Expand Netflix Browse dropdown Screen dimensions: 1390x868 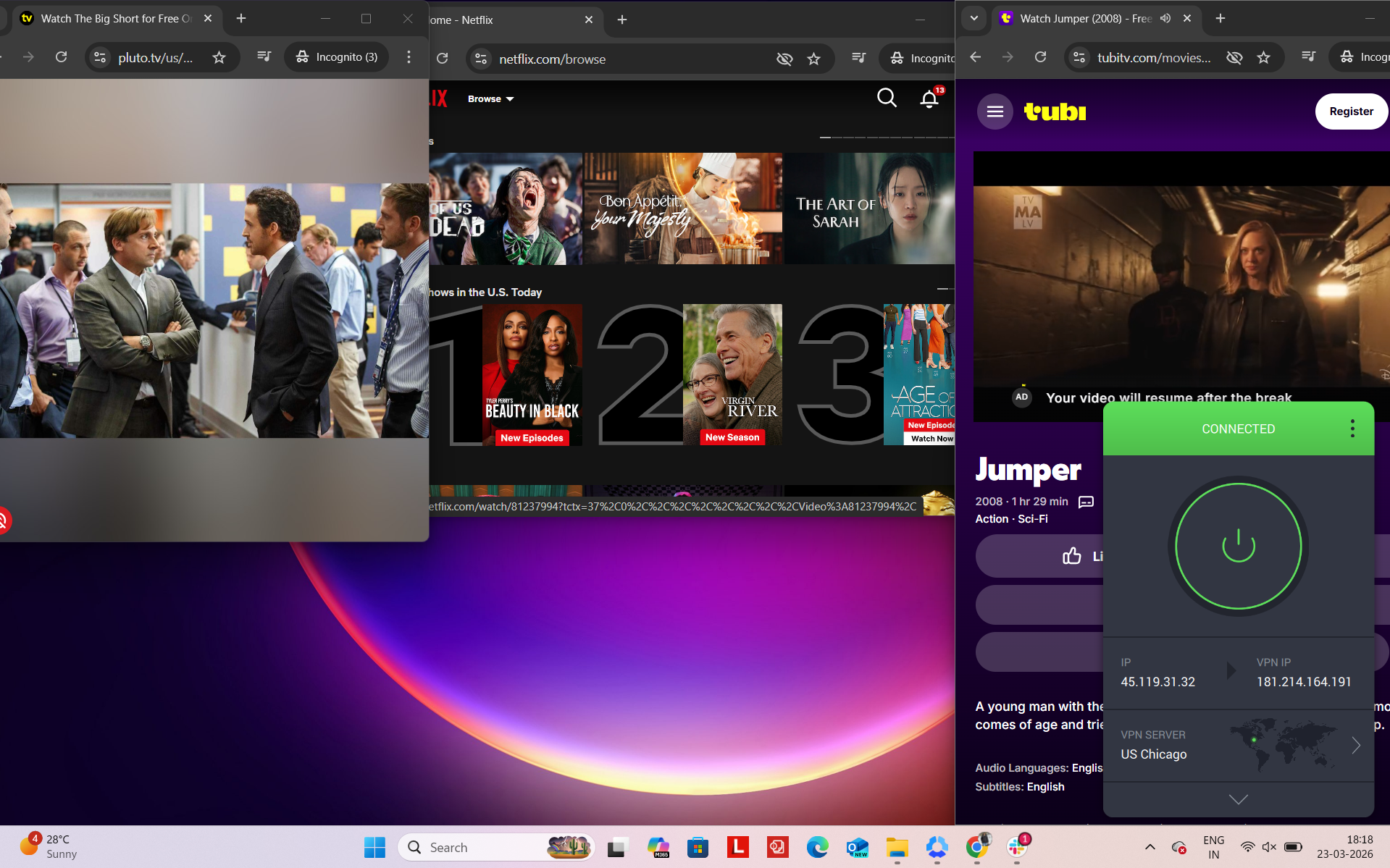[x=490, y=99]
